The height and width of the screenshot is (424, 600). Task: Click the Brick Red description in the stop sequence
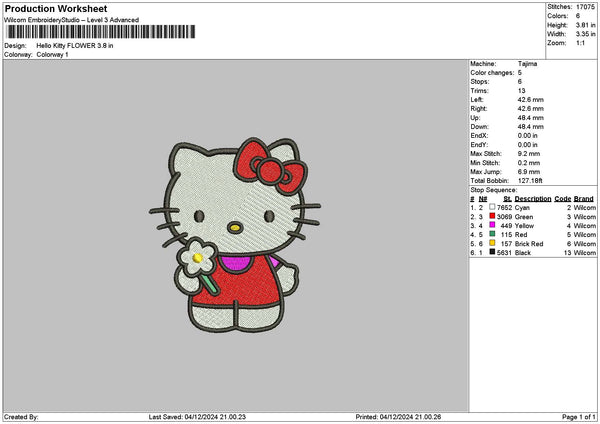tap(529, 243)
